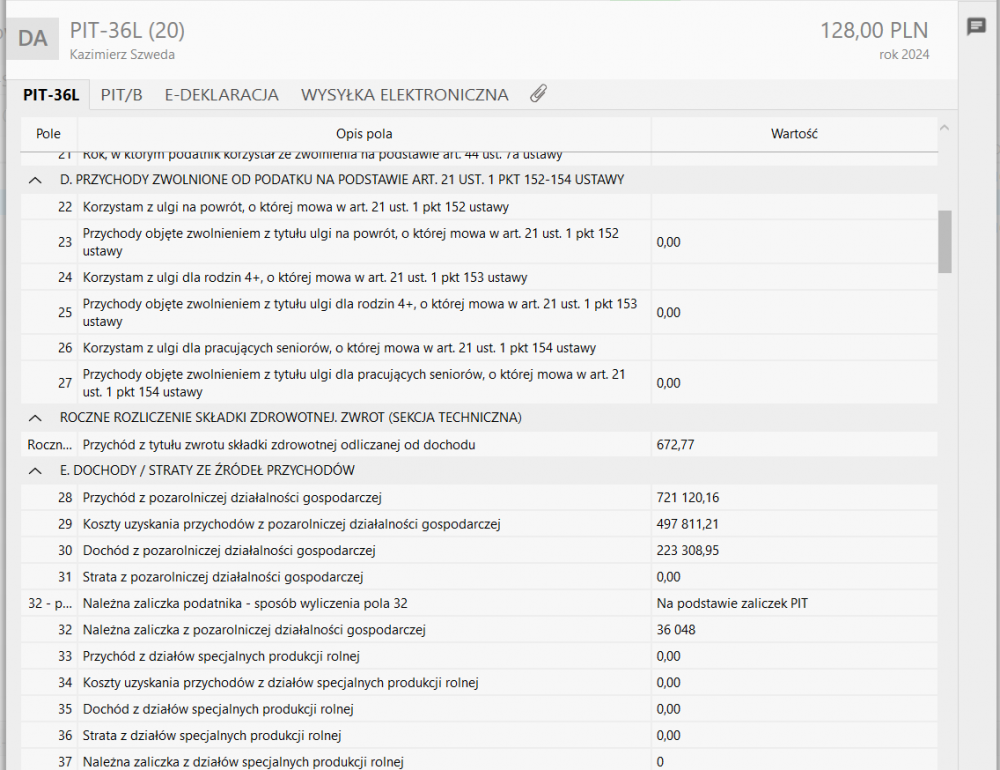The image size is (1000, 770).
Task: Select the PIT-36L tab
Action: pos(50,95)
